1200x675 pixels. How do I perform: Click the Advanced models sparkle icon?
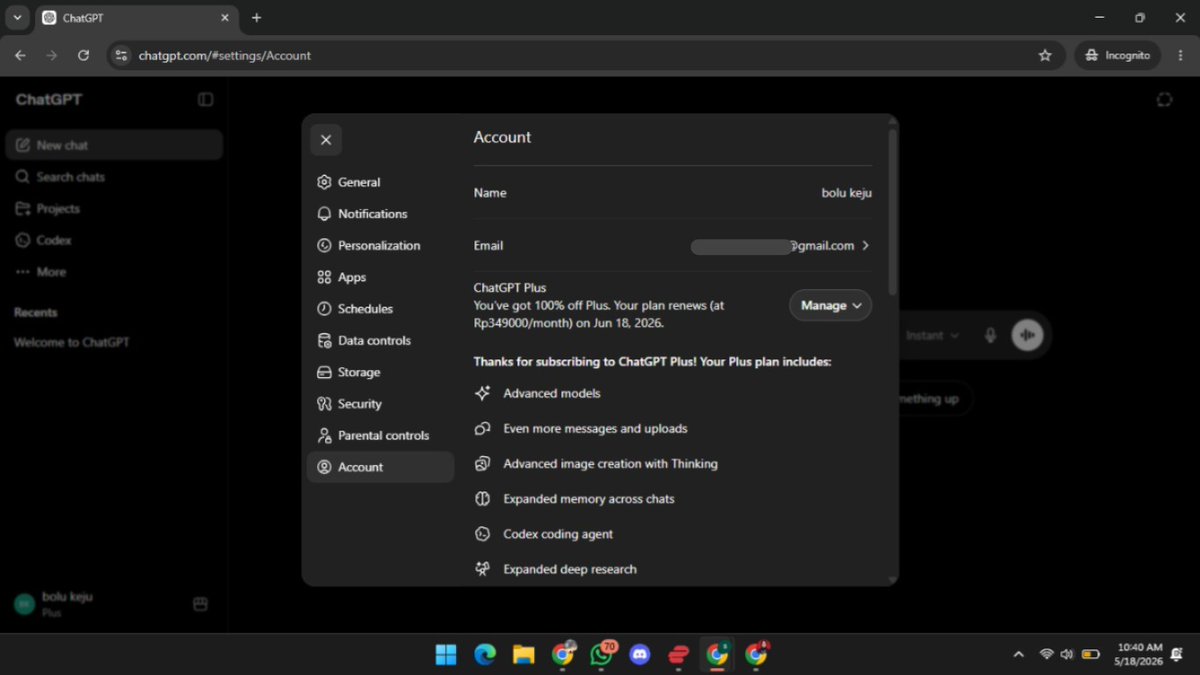tap(482, 393)
